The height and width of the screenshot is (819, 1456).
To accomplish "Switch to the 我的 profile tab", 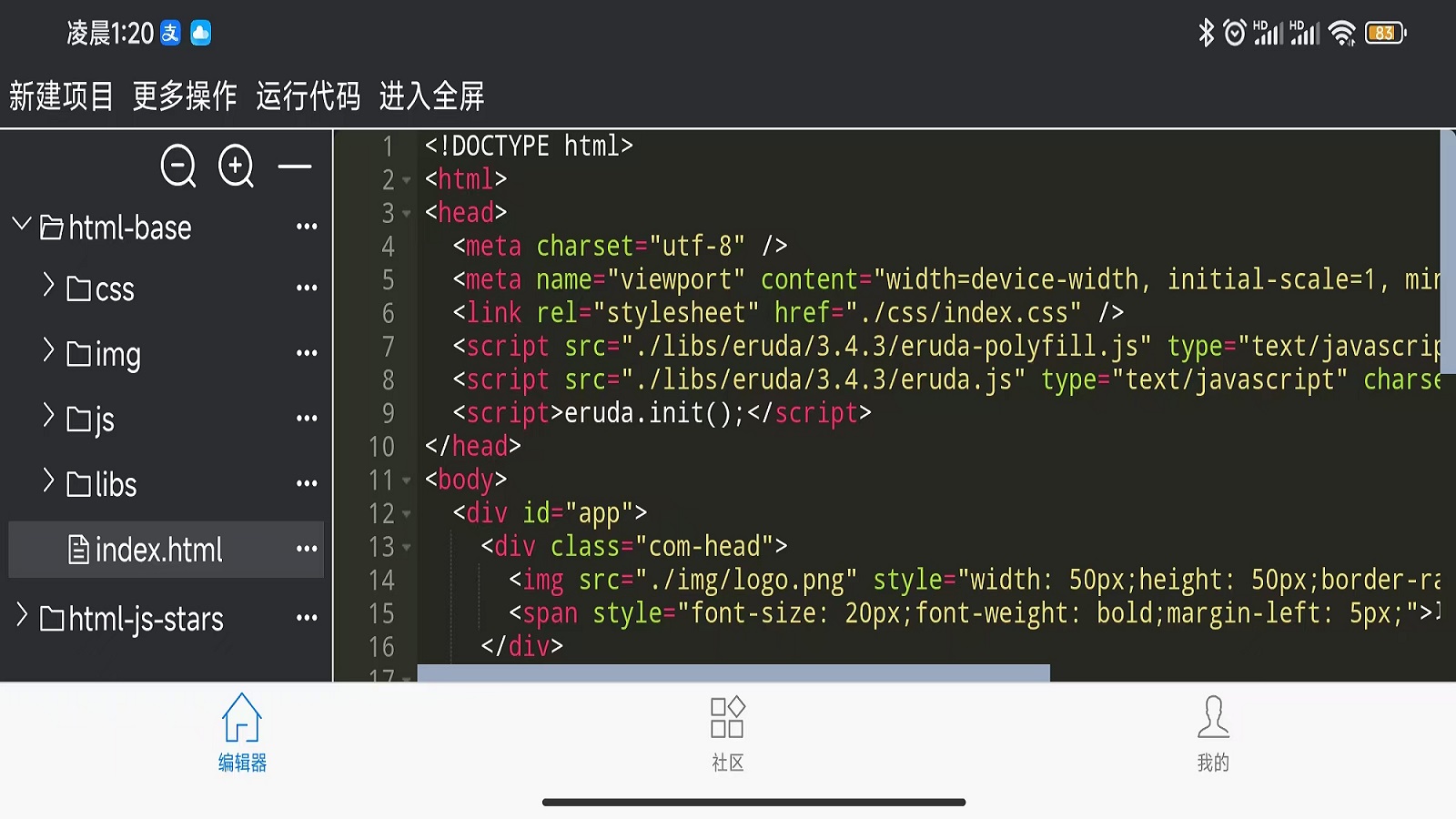I will 1213,733.
